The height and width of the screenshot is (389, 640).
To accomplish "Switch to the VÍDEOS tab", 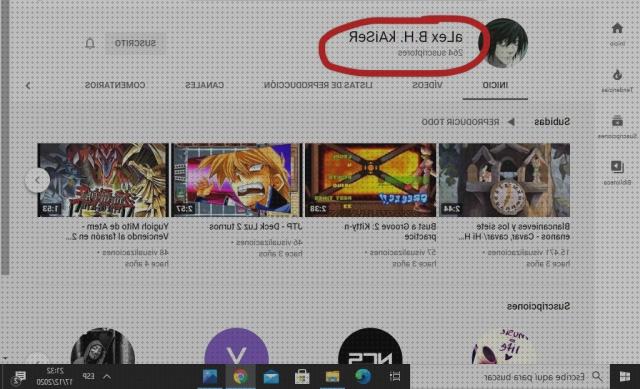I will tap(427, 85).
